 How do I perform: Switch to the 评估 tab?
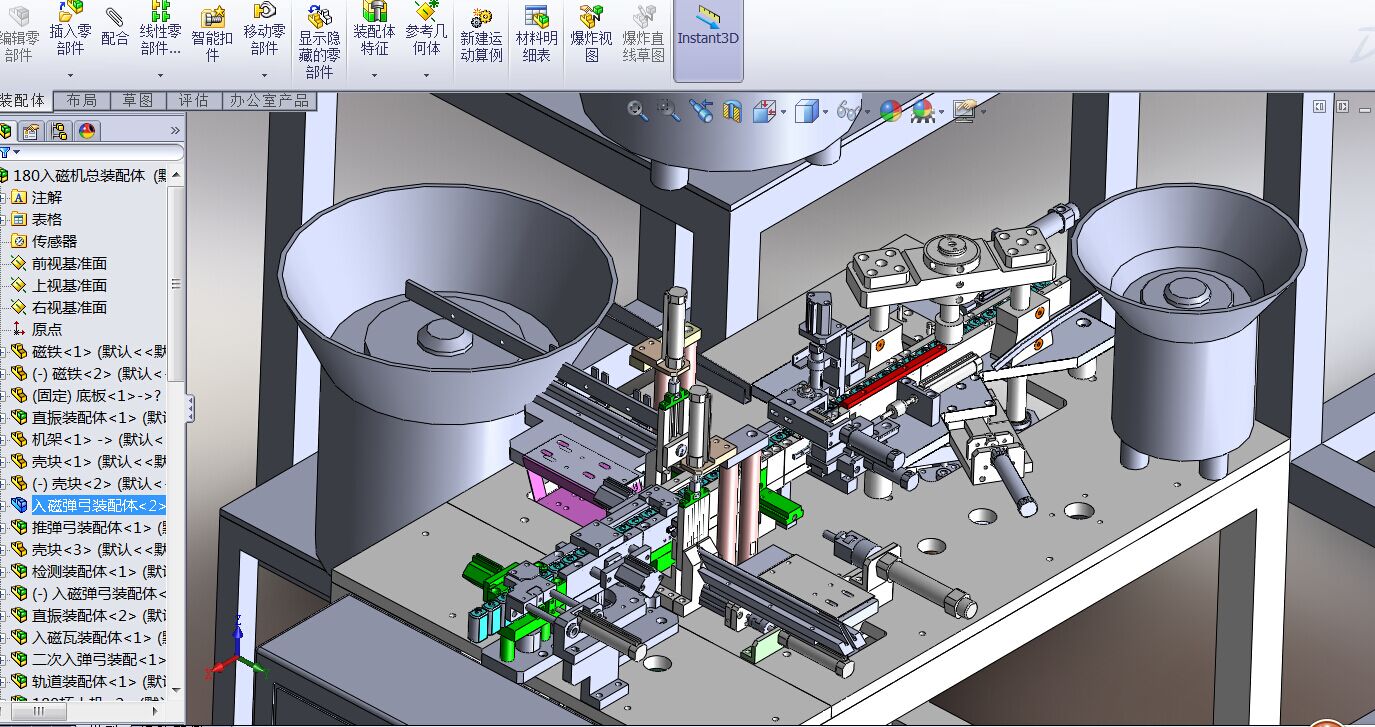(193, 100)
